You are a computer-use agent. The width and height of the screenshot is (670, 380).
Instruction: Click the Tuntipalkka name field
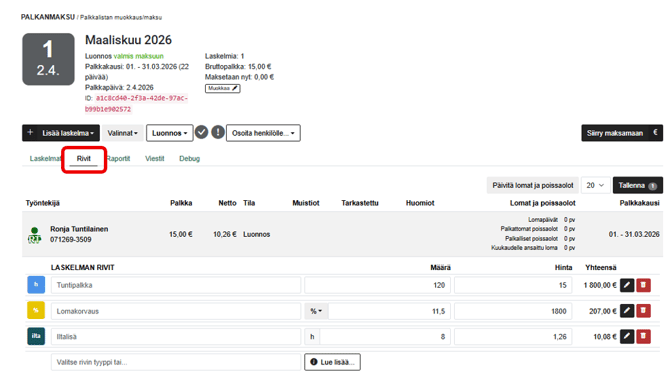[176, 285]
